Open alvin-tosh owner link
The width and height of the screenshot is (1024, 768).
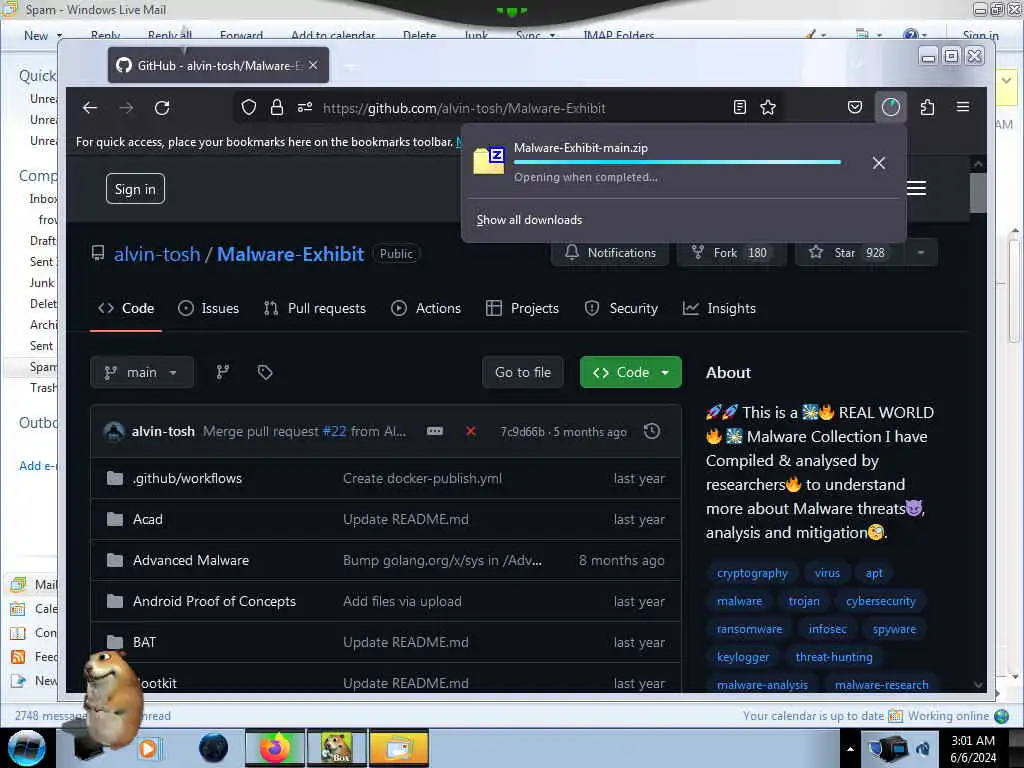coord(157,254)
